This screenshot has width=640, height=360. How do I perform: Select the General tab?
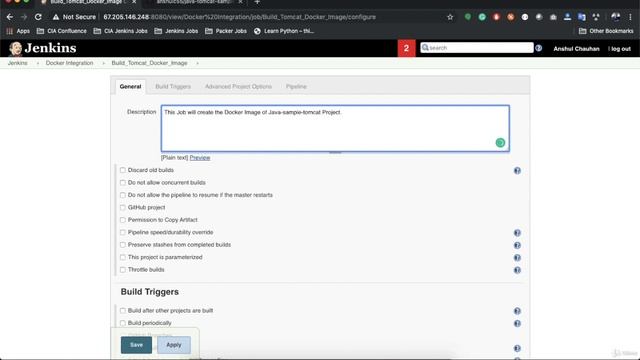coord(130,87)
